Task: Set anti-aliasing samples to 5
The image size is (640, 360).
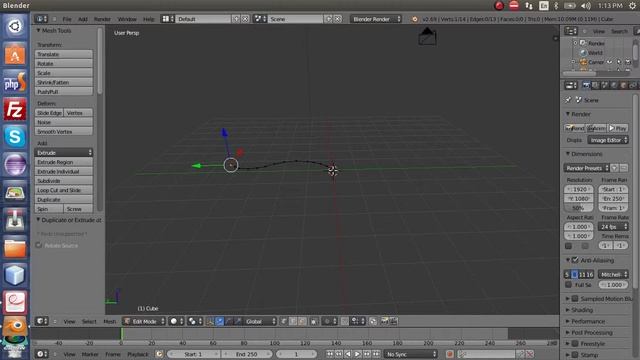Action: [567, 274]
